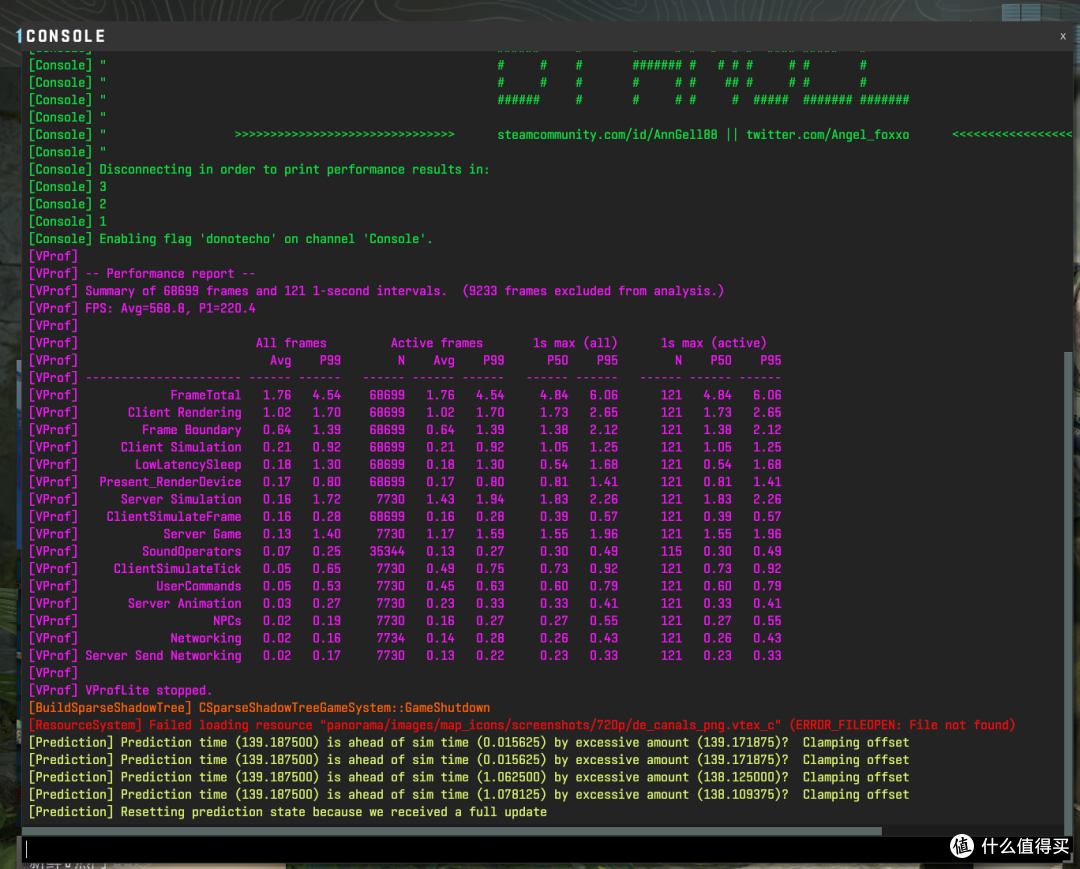This screenshot has width=1080, height=869.
Task: Click the Server Simulation row label
Action: [x=180, y=499]
